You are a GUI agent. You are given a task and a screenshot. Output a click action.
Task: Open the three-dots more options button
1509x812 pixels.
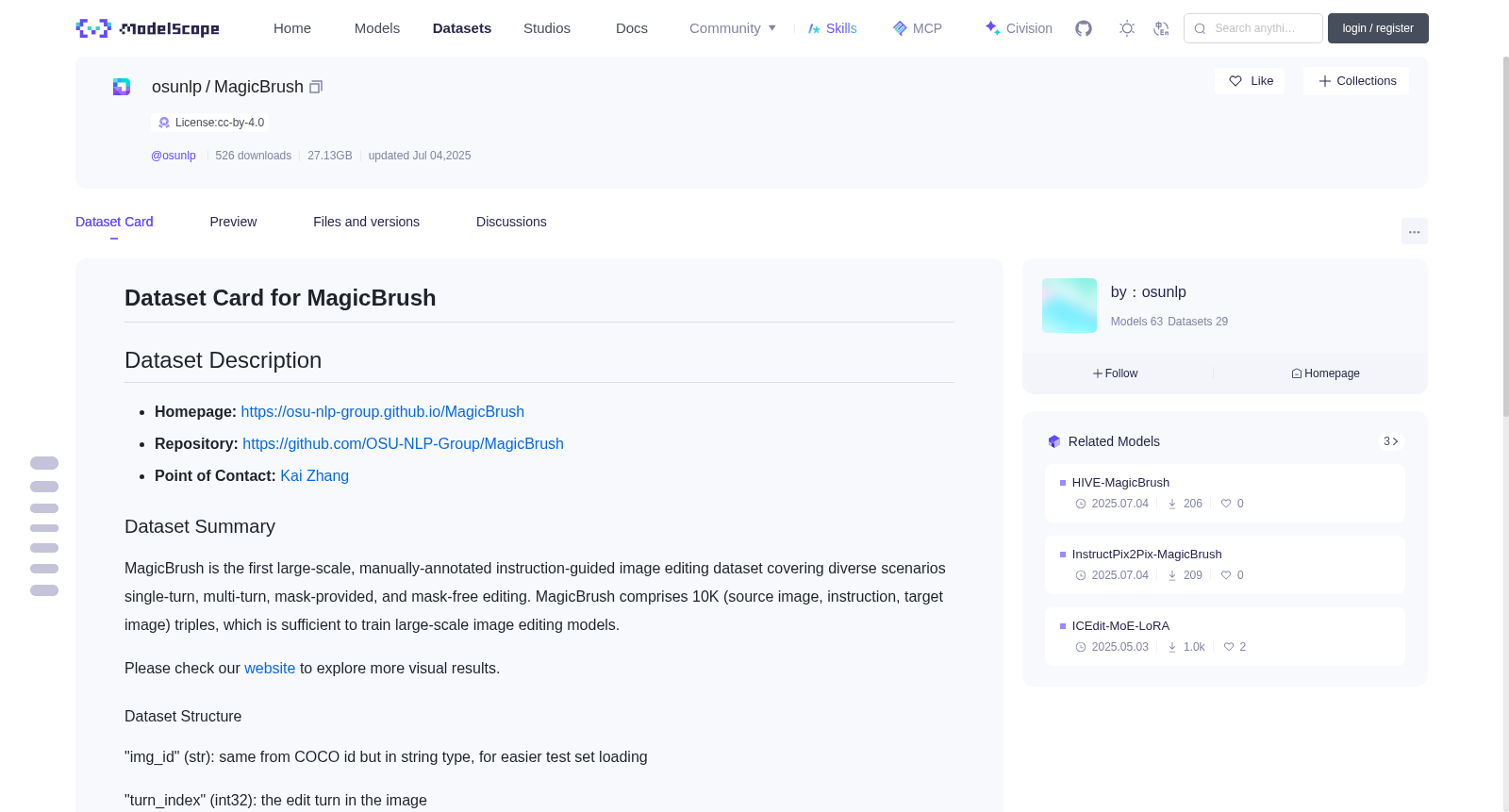click(x=1415, y=231)
